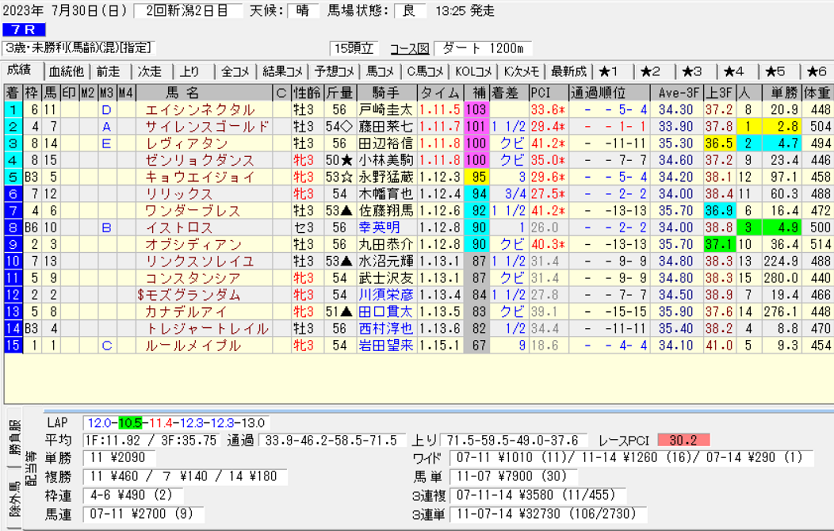Viewport: 834px width, 531px height.
Task: Open the KOLコメ tab
Action: [472, 71]
